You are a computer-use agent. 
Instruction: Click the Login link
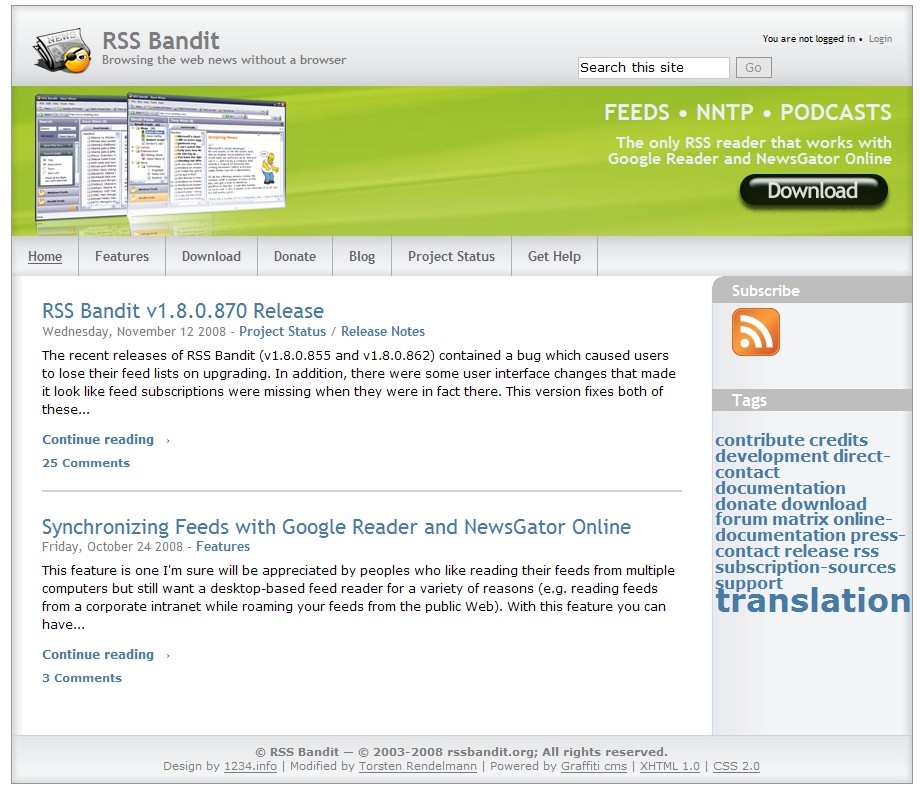point(880,39)
